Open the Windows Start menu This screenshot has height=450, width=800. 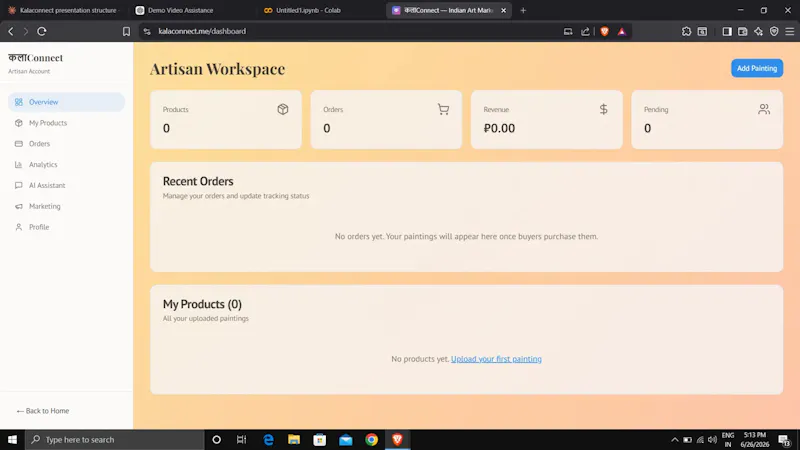[12, 439]
